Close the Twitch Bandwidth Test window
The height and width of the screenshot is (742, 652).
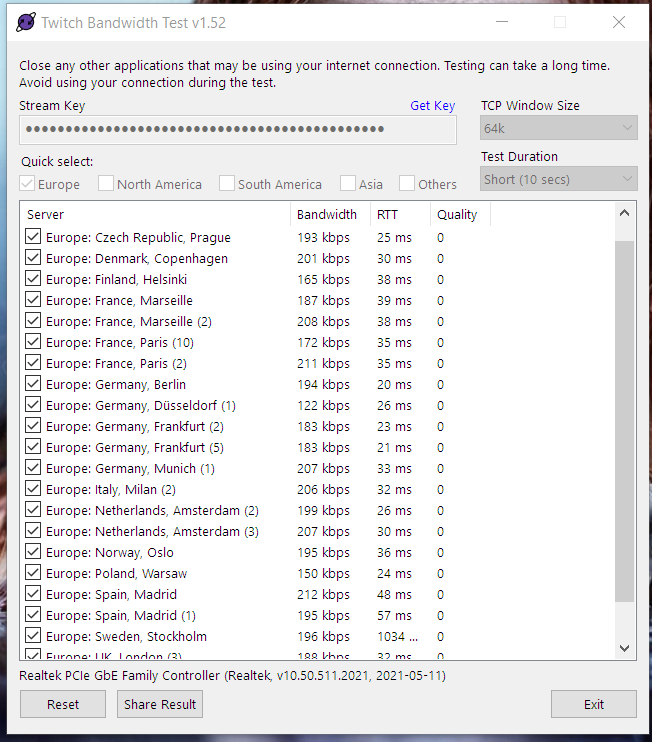tap(619, 22)
